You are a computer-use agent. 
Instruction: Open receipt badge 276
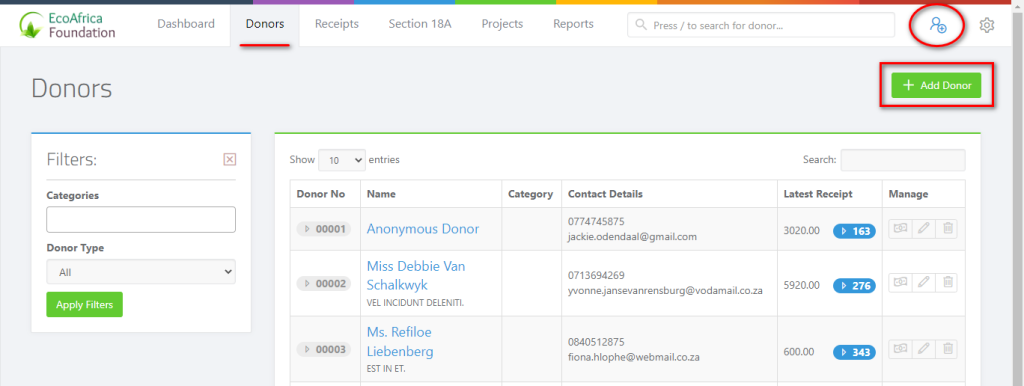854,285
